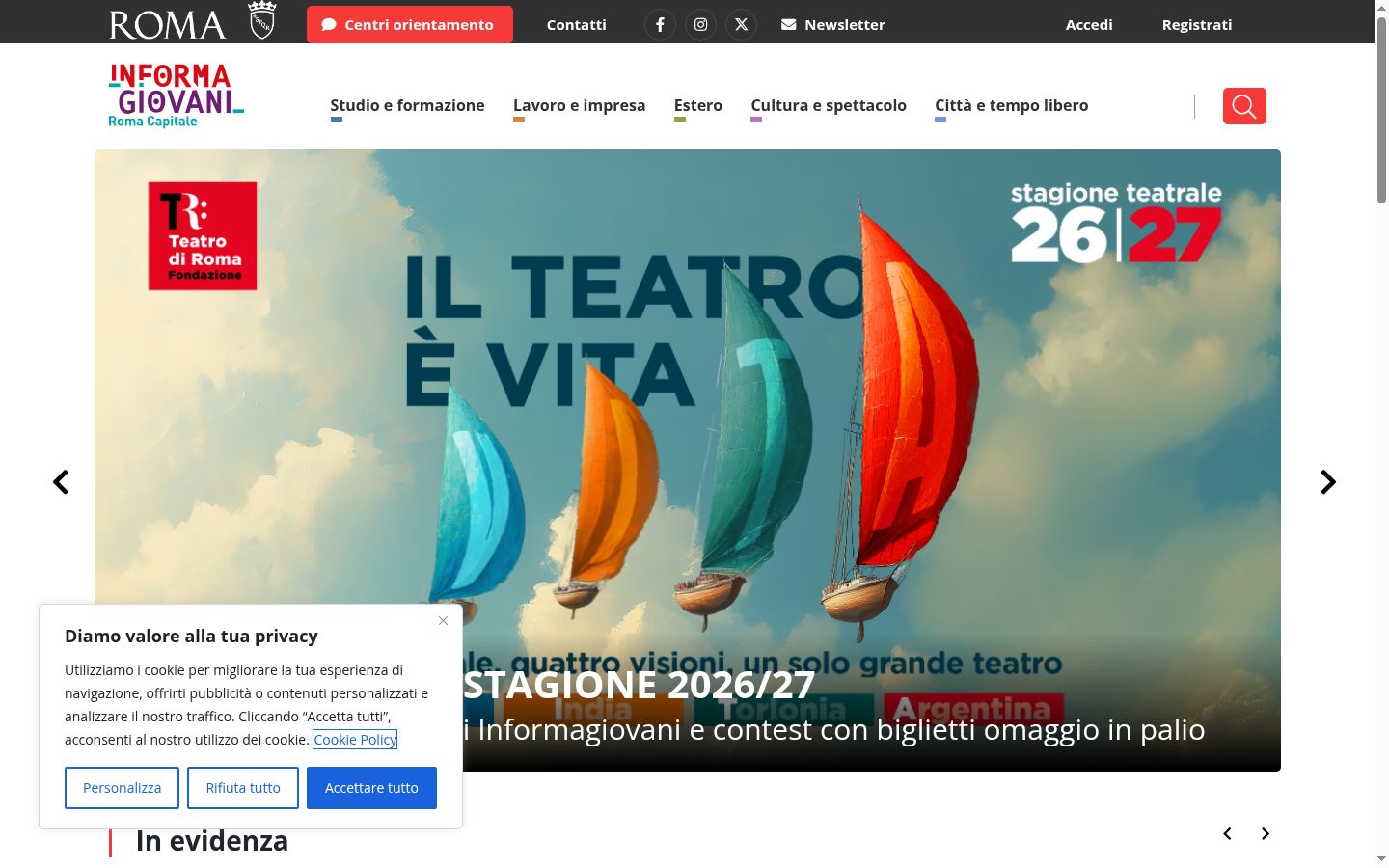The height and width of the screenshot is (868, 1389).
Task: Open the Contatti link
Action: (x=577, y=24)
